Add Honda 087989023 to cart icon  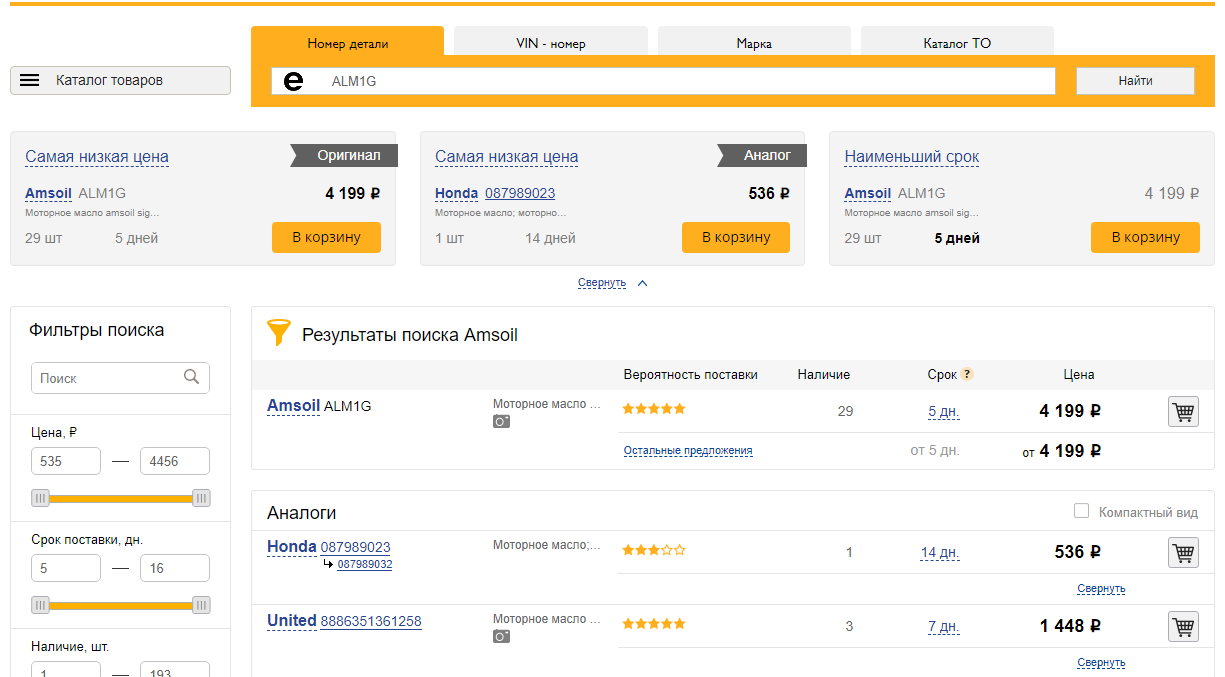coord(1183,552)
